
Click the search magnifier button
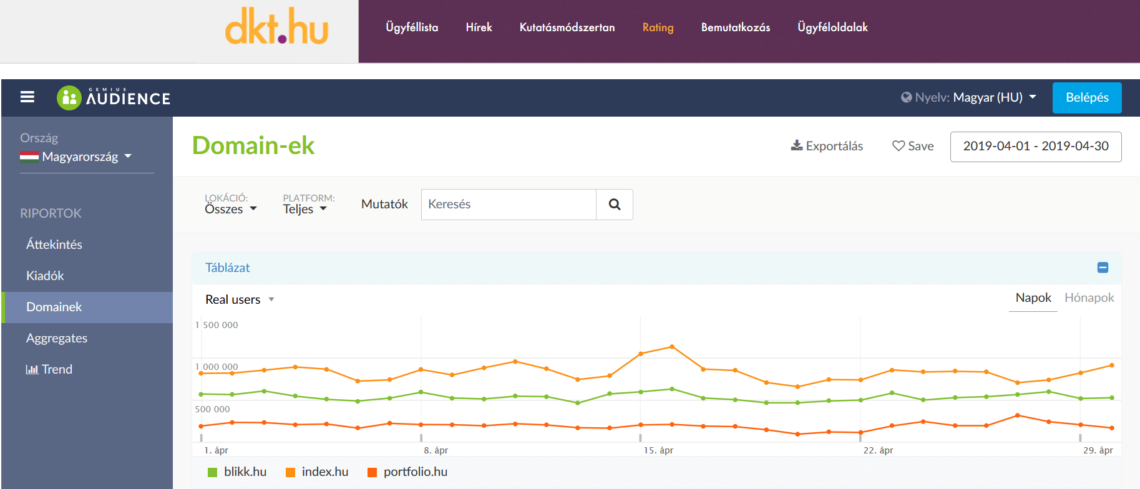click(x=614, y=205)
